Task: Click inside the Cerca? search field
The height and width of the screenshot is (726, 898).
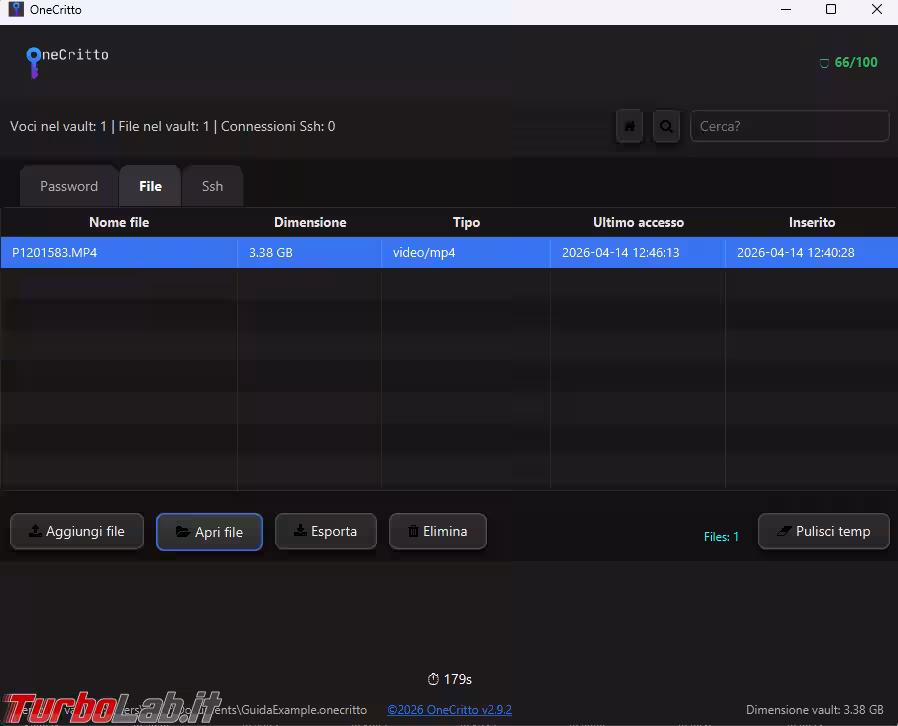Action: point(789,126)
